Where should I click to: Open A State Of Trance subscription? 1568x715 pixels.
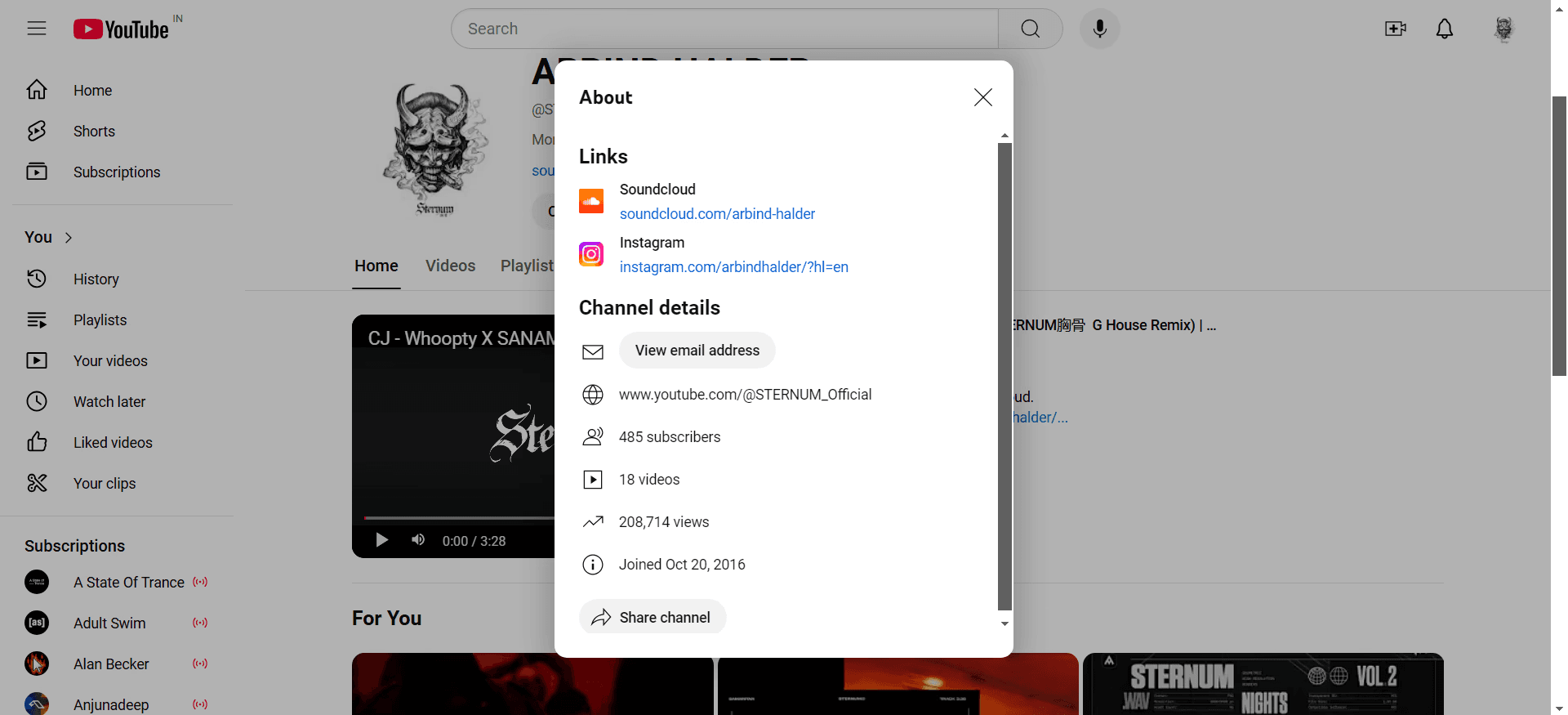(122, 582)
